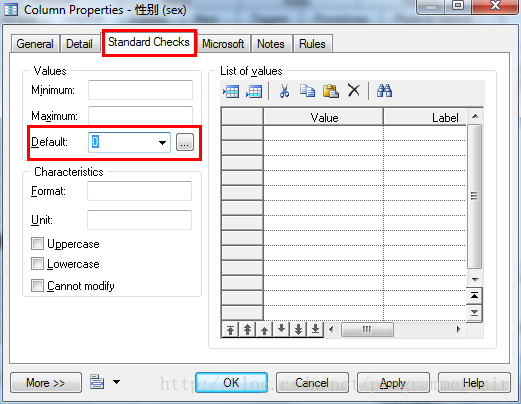
Task: Click the Minimum value field
Action: (140, 90)
